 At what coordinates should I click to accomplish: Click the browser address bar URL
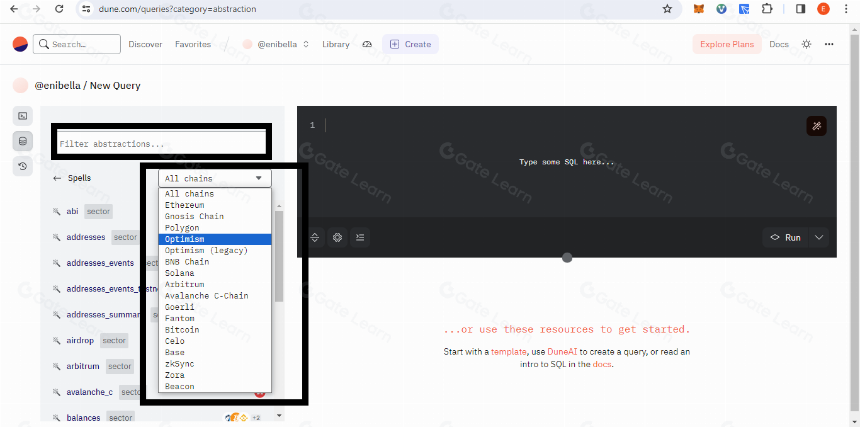click(177, 9)
